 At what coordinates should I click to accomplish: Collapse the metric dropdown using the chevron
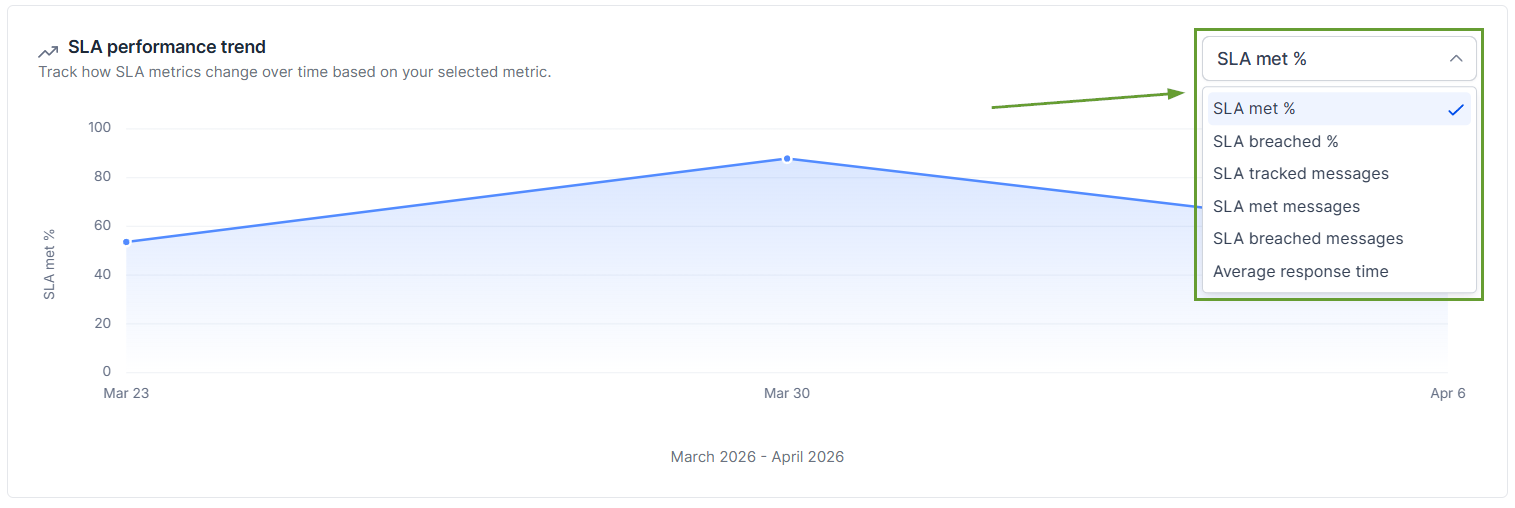coord(1455,59)
